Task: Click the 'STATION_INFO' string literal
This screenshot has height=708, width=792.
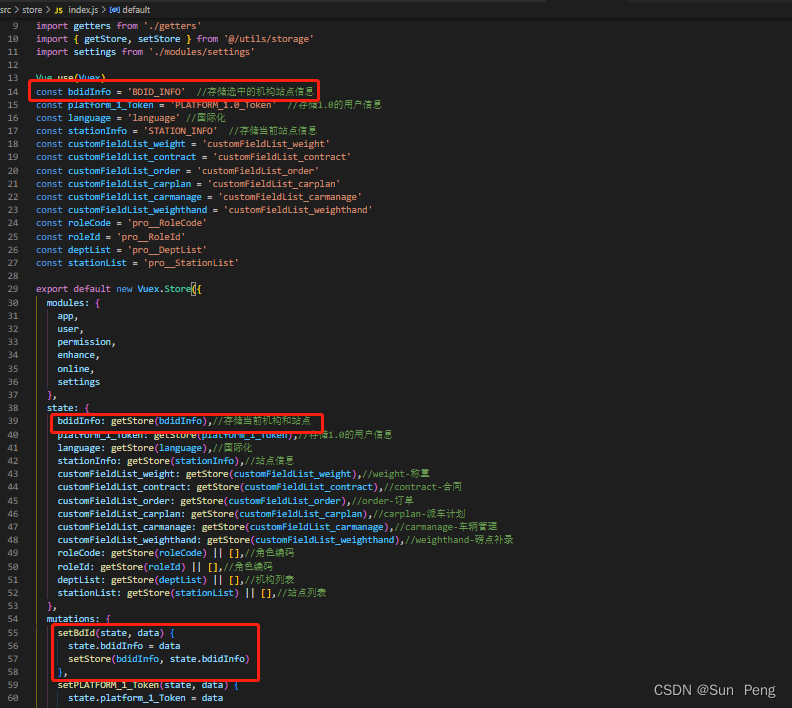Action: click(x=180, y=131)
